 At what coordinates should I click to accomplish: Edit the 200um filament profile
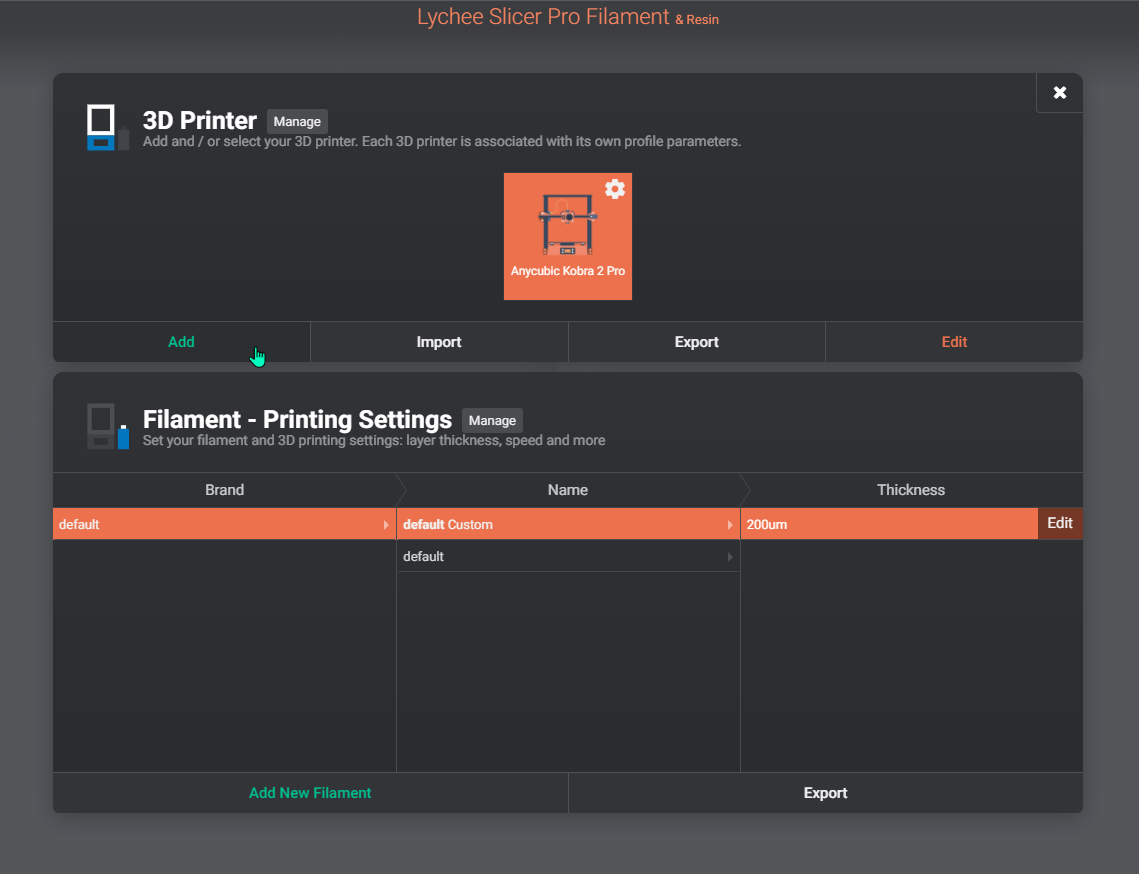pyautogui.click(x=1059, y=523)
